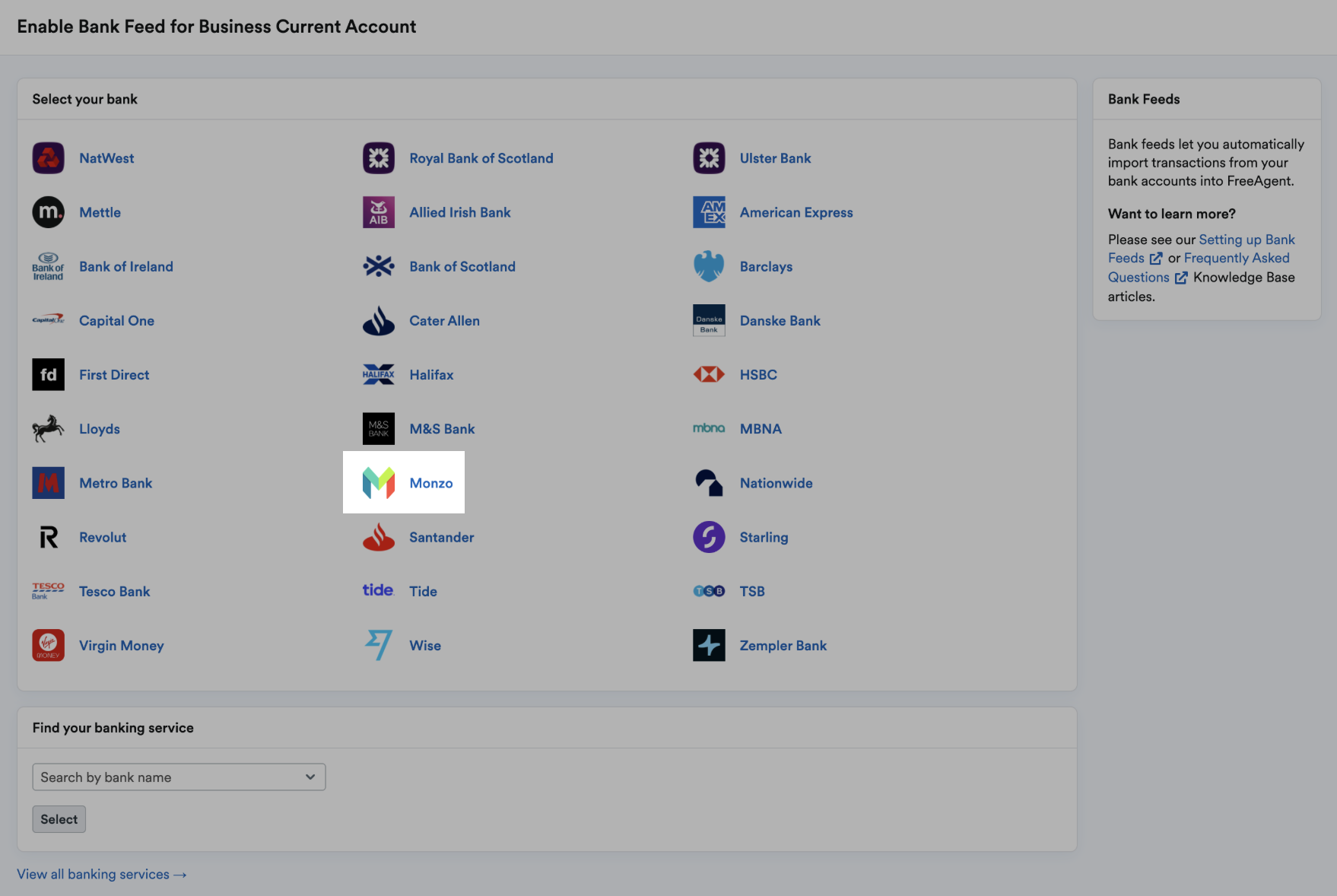Select the Starling bank logo
Screen dimensions: 1337x896
[708, 537]
